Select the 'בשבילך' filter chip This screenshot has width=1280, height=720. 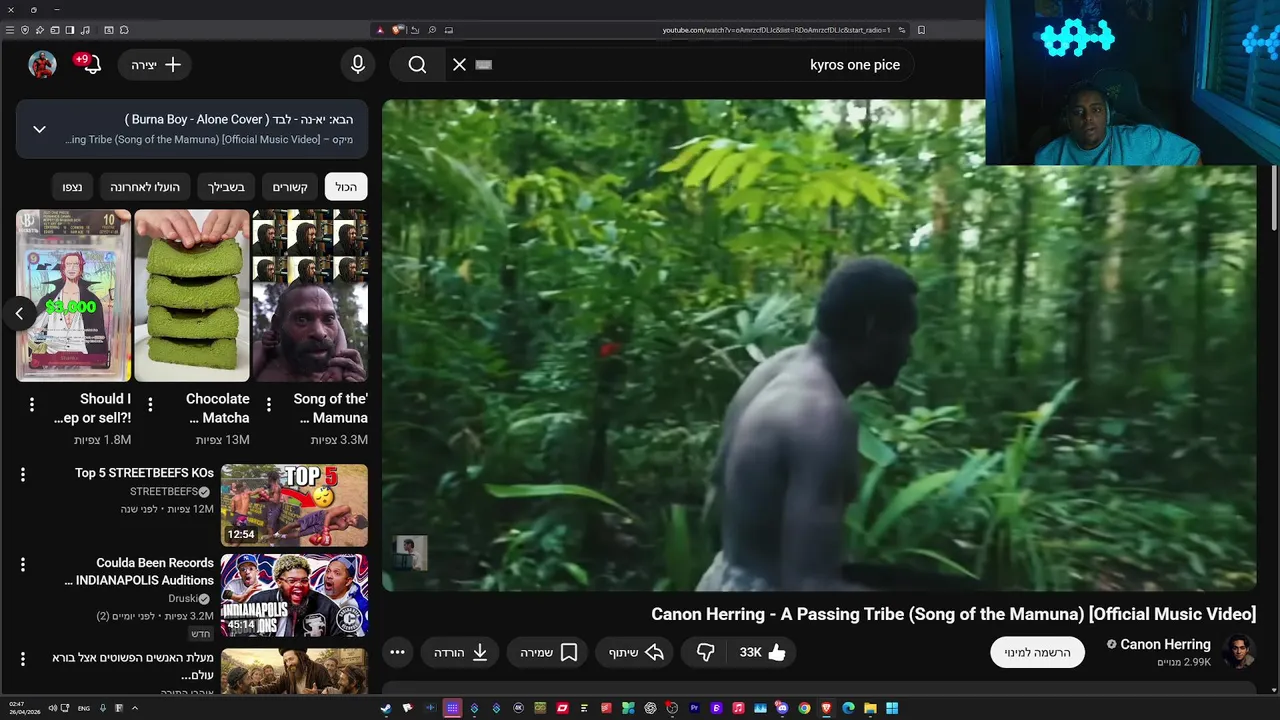[226, 187]
